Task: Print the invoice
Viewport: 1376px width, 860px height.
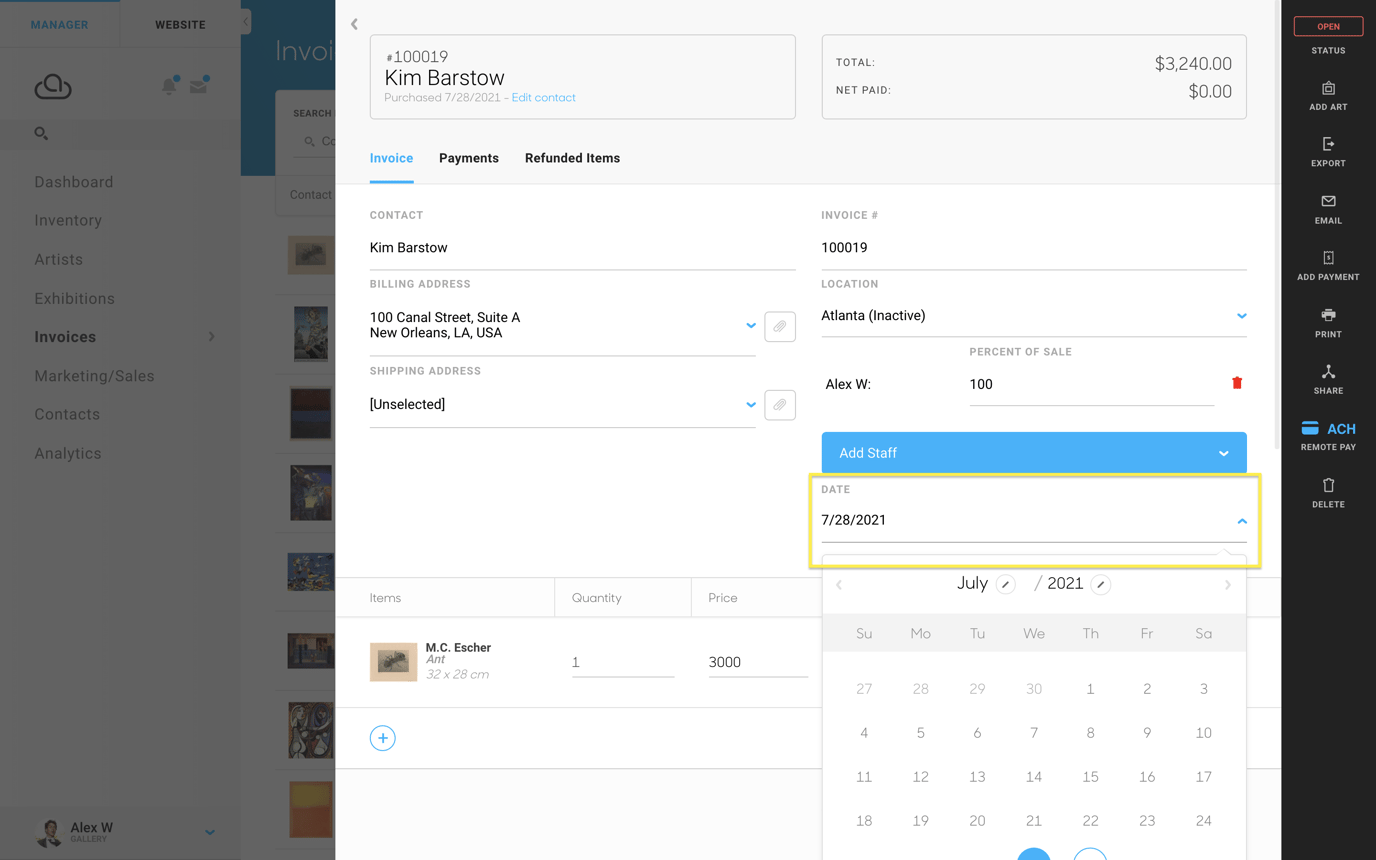Action: click(1328, 316)
